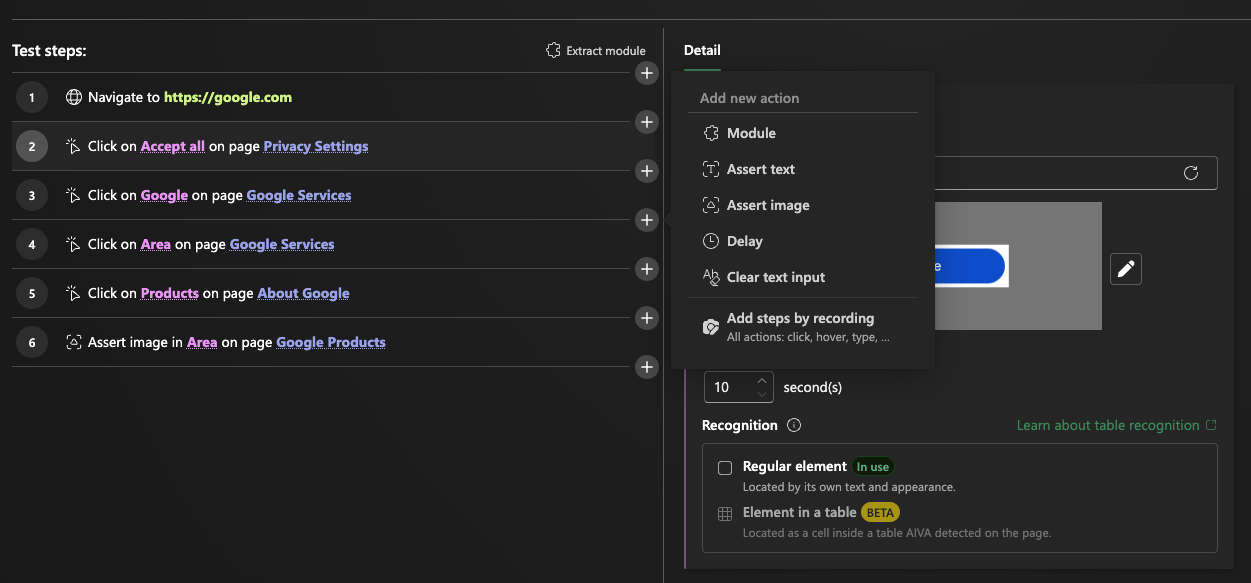Open the Accept all element link

tap(173, 146)
